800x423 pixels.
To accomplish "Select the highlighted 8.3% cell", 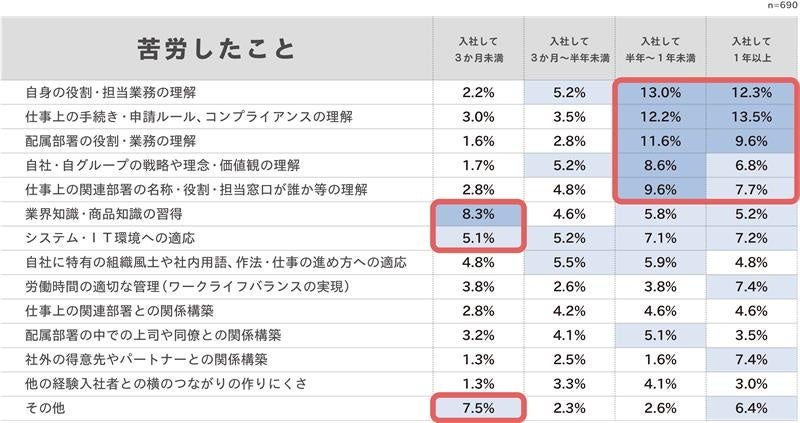I will click(478, 214).
